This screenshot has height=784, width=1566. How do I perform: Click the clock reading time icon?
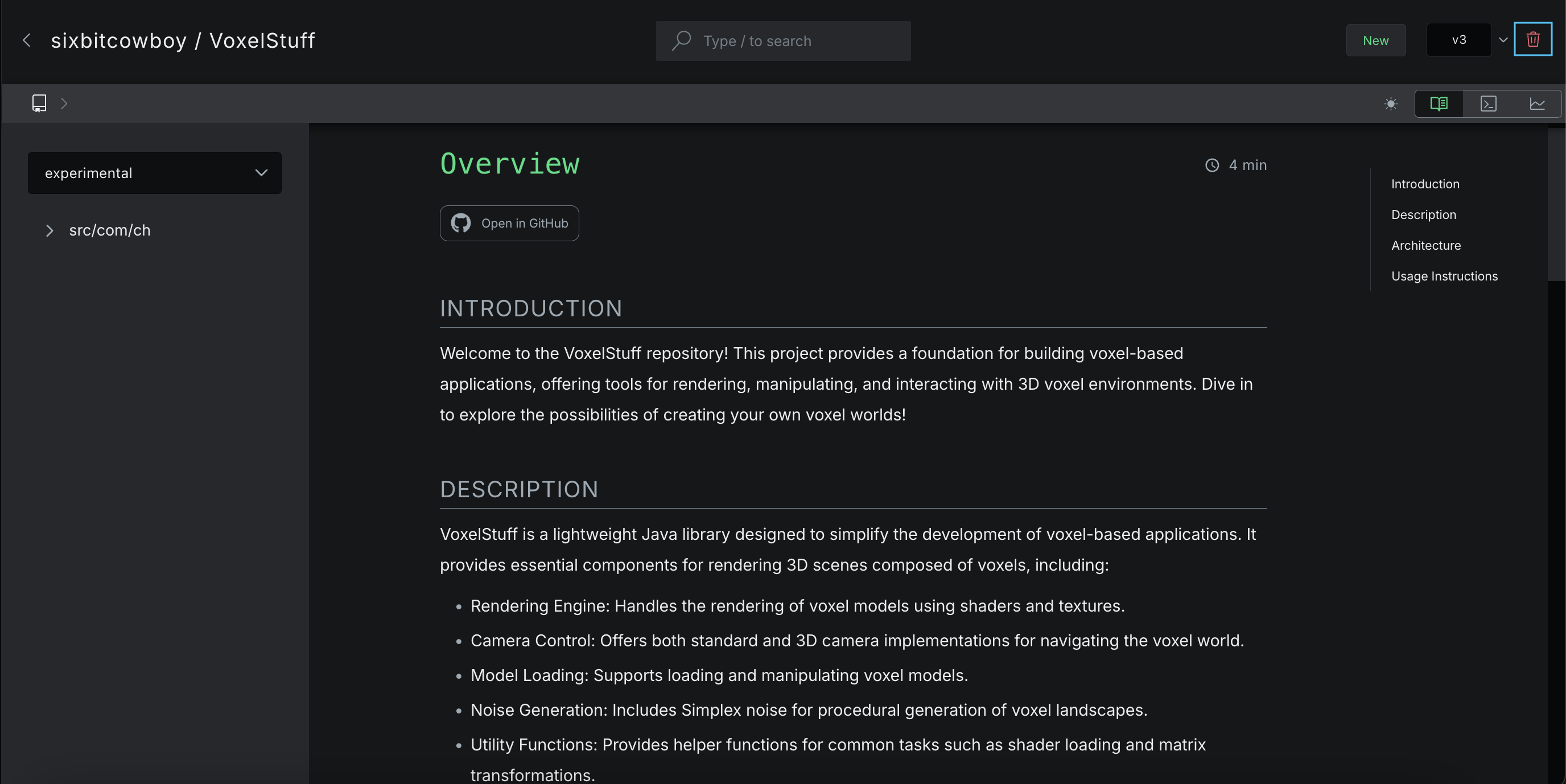tap(1212, 166)
